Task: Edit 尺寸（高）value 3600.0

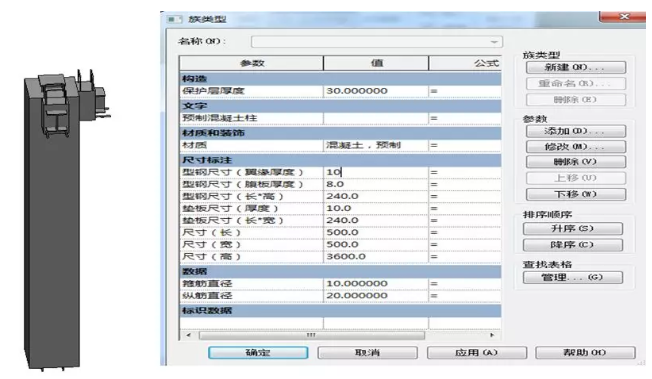Action: (x=375, y=257)
